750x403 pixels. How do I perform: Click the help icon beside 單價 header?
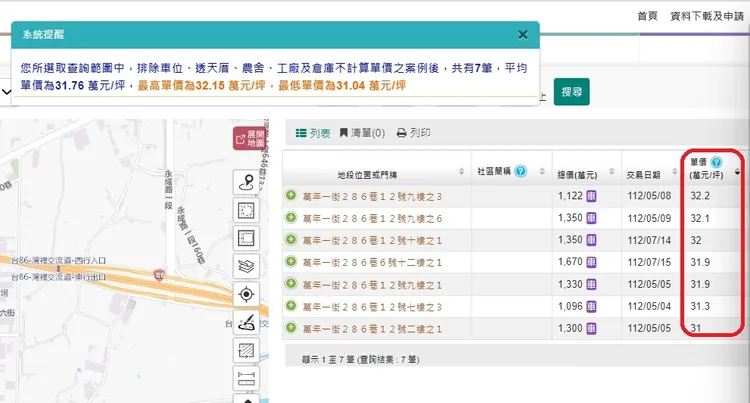(x=717, y=162)
